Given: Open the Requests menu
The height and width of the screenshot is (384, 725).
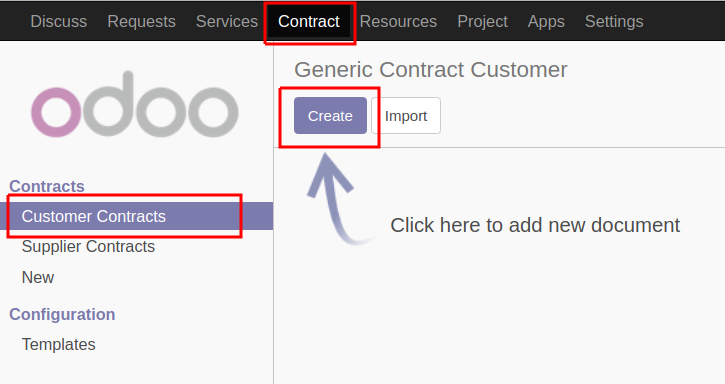Looking at the screenshot, I should pos(141,21).
